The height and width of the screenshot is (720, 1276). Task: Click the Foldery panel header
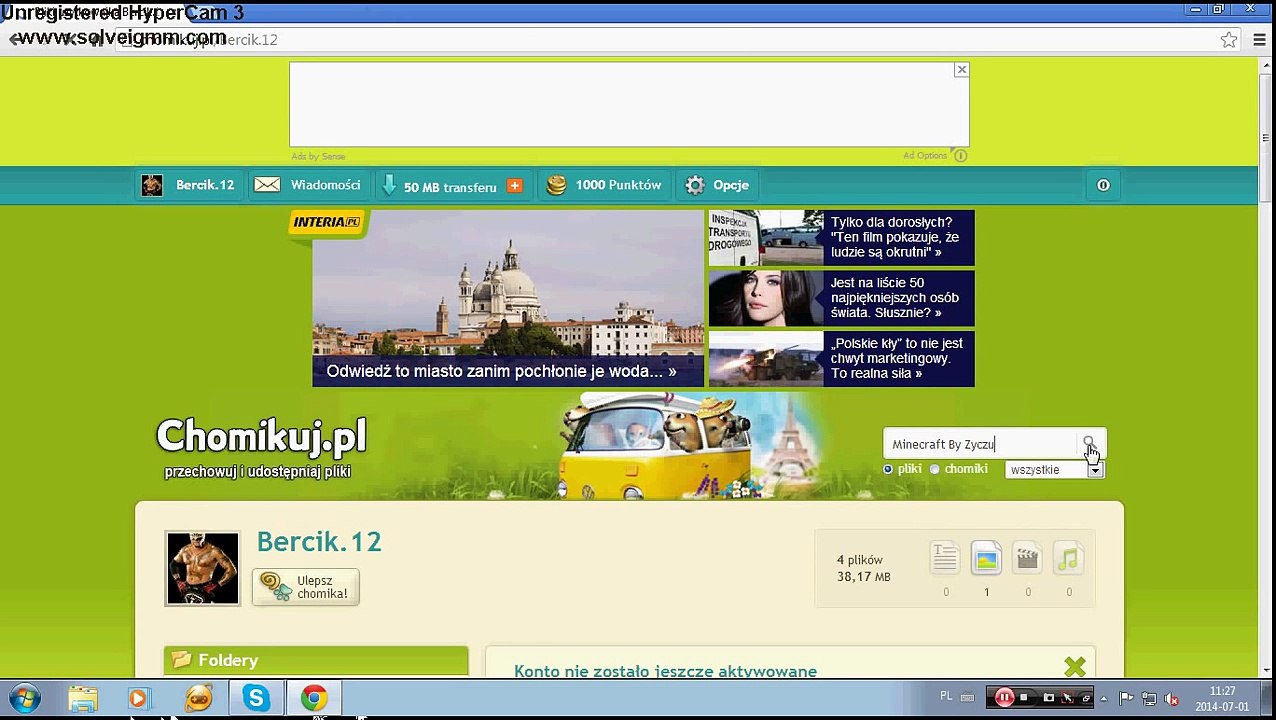coord(316,660)
